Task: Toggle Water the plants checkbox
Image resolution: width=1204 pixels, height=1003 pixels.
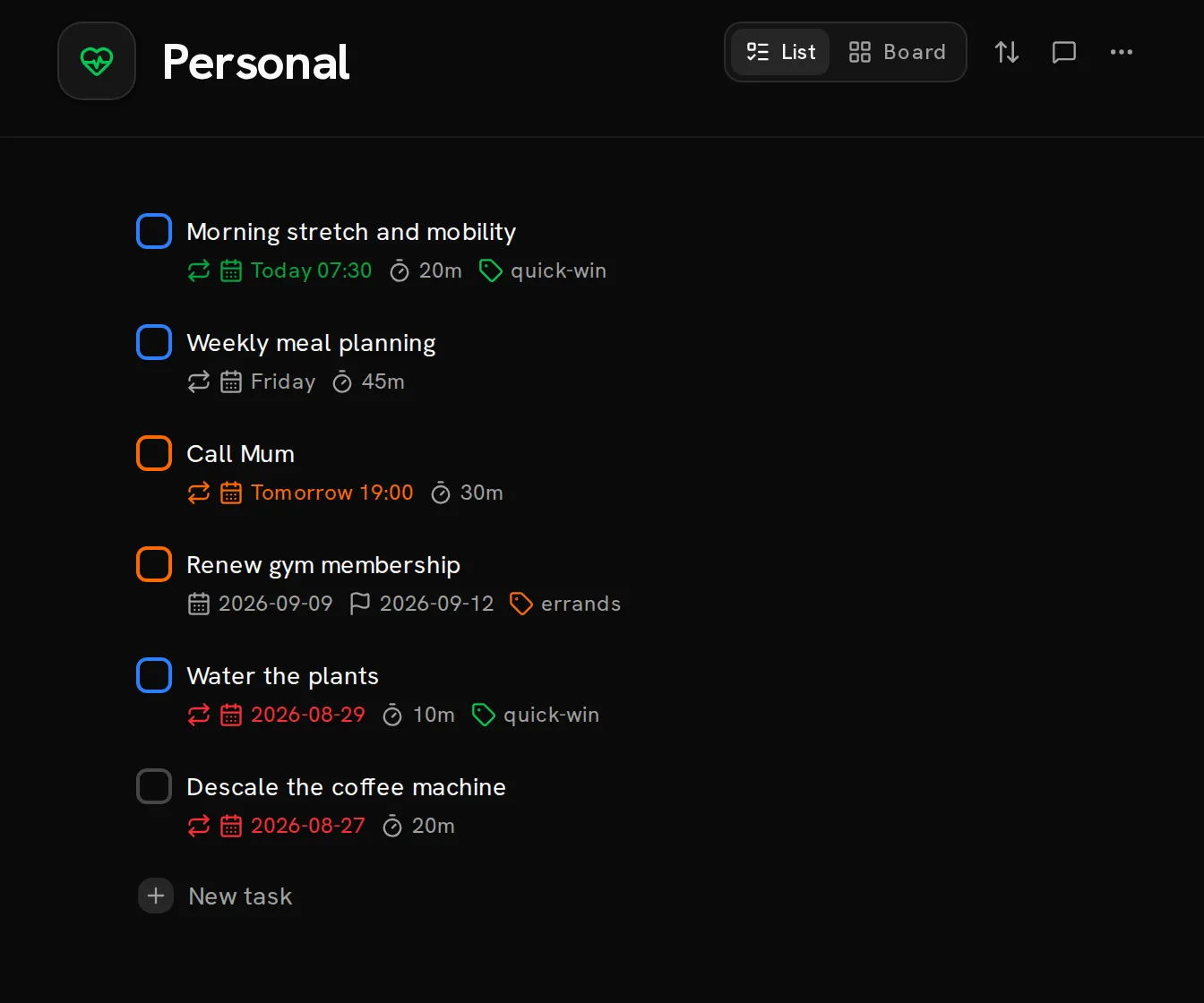Action: (154, 675)
